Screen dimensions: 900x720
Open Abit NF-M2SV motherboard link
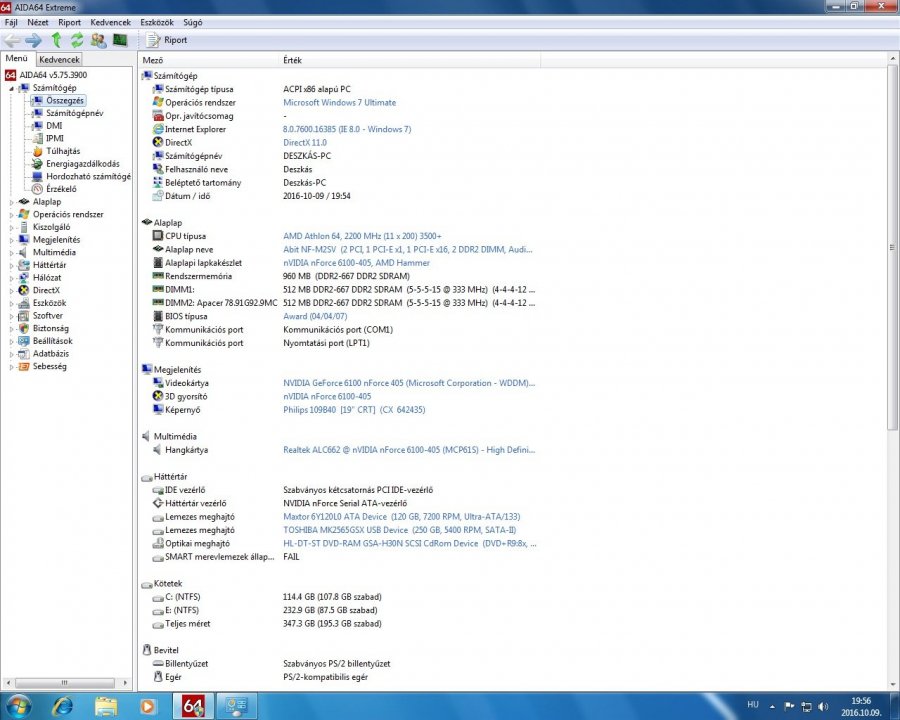coord(408,249)
